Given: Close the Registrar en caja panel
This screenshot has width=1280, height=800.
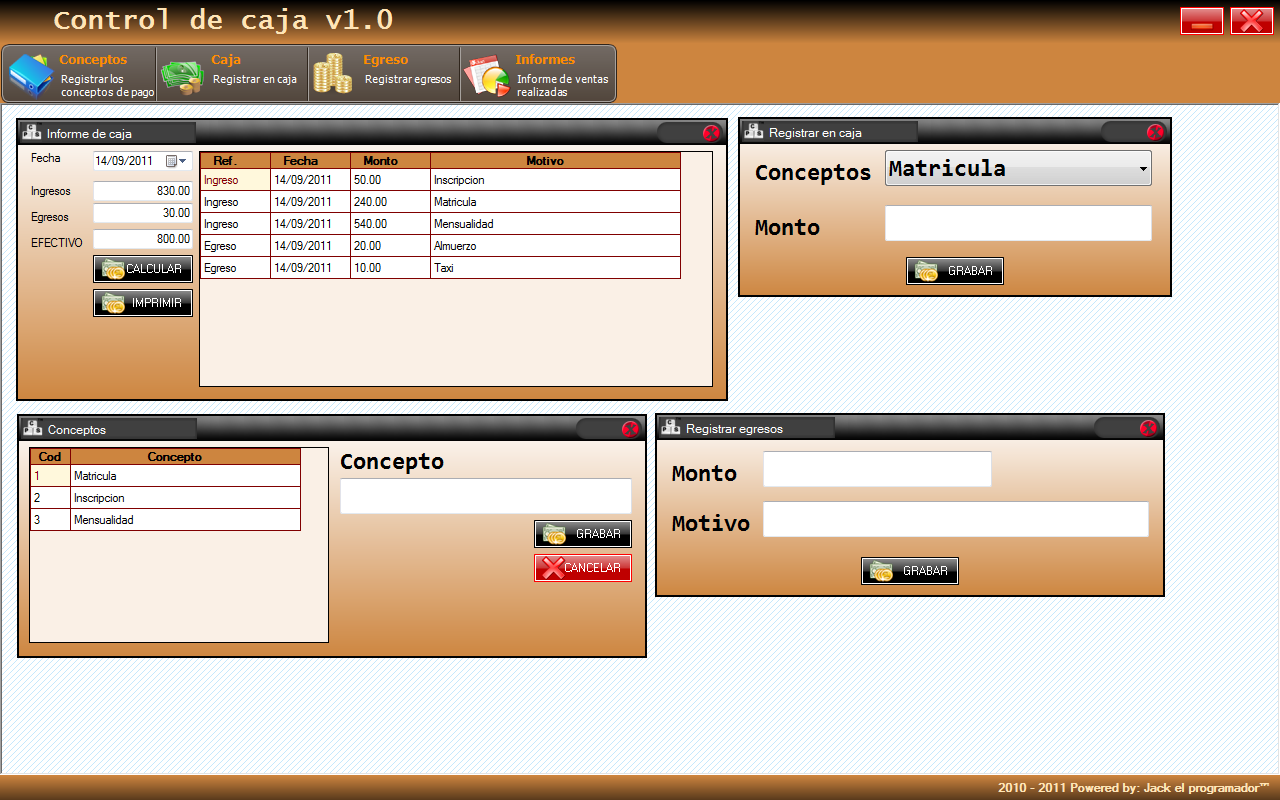Looking at the screenshot, I should click(x=1155, y=131).
